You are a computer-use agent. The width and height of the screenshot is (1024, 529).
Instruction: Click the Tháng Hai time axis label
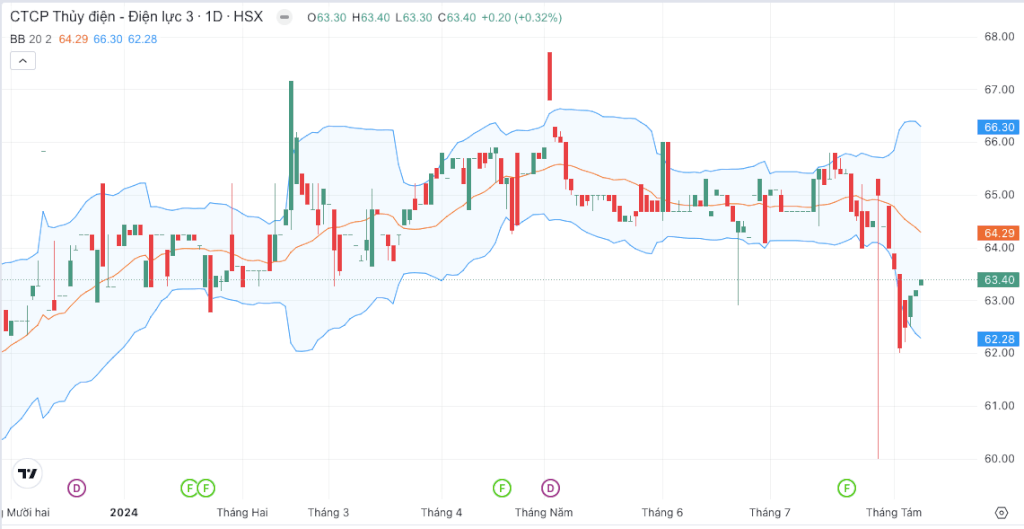point(242,513)
